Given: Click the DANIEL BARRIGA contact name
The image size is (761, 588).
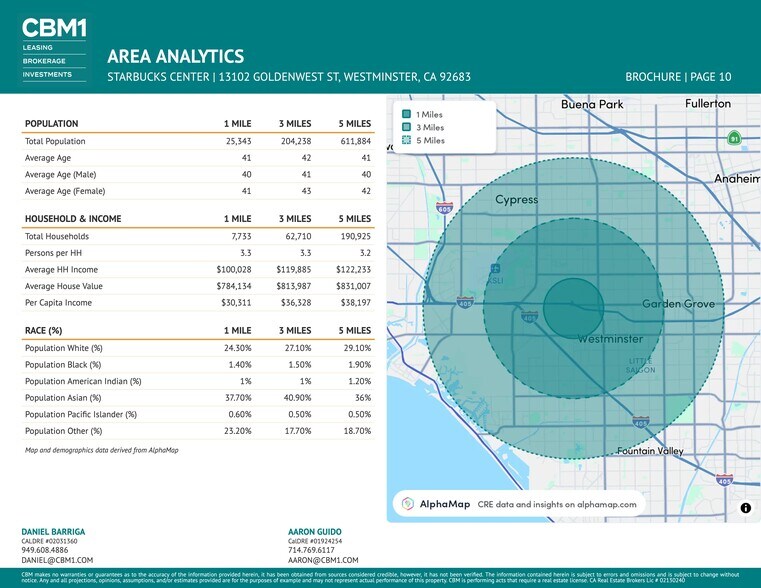Looking at the screenshot, I should 53,532.
